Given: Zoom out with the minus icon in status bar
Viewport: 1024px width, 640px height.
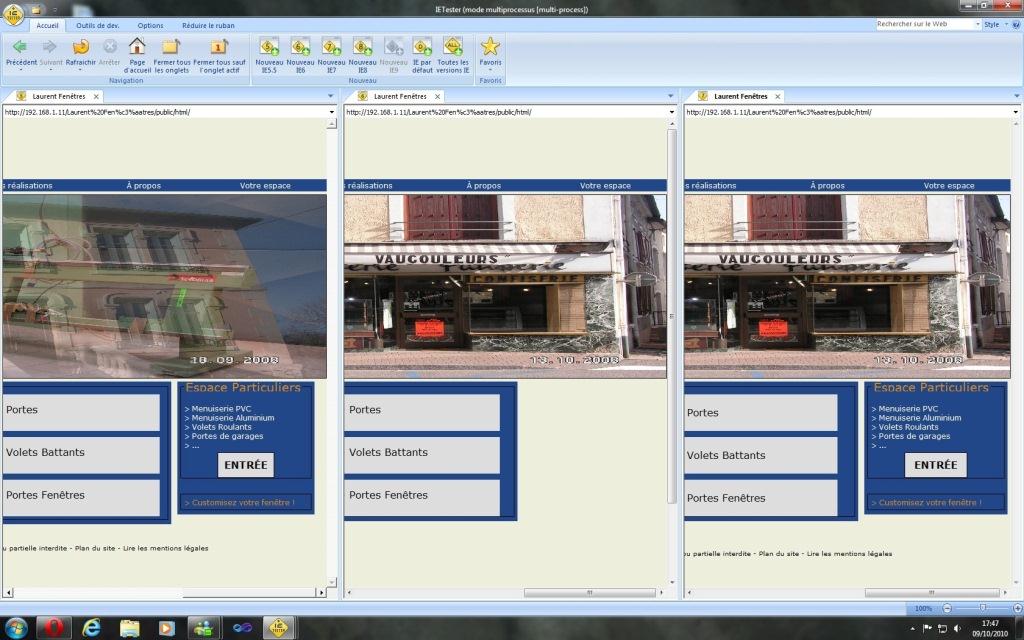Looking at the screenshot, I should [947, 608].
